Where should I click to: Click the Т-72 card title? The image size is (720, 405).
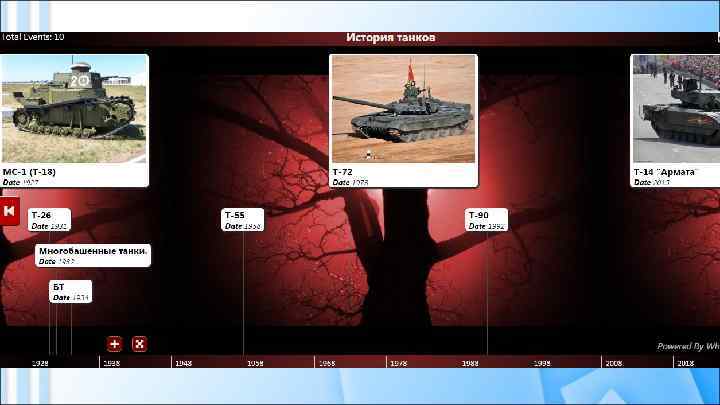tap(343, 172)
